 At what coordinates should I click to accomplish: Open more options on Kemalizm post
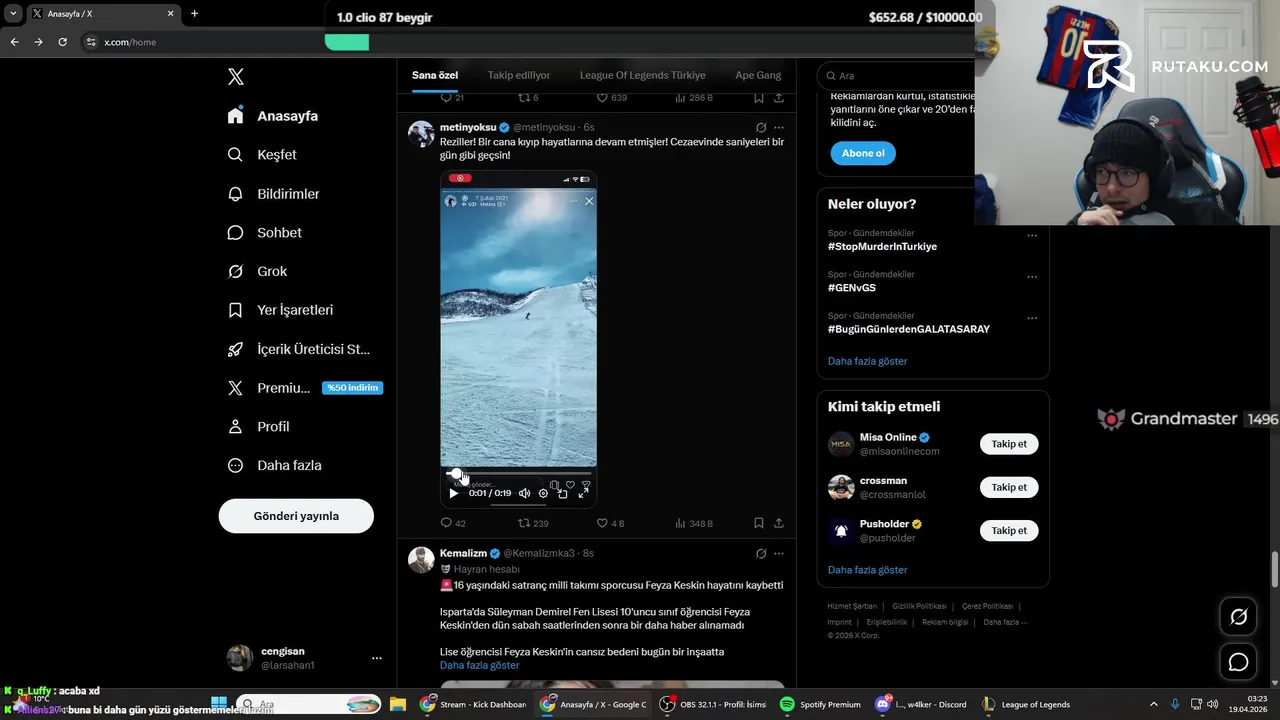tap(779, 554)
